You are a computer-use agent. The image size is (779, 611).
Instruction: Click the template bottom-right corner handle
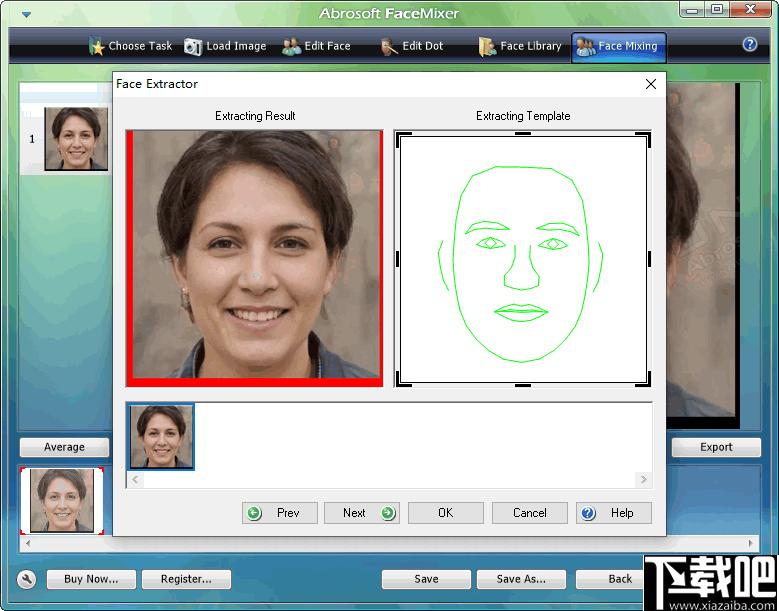click(645, 381)
